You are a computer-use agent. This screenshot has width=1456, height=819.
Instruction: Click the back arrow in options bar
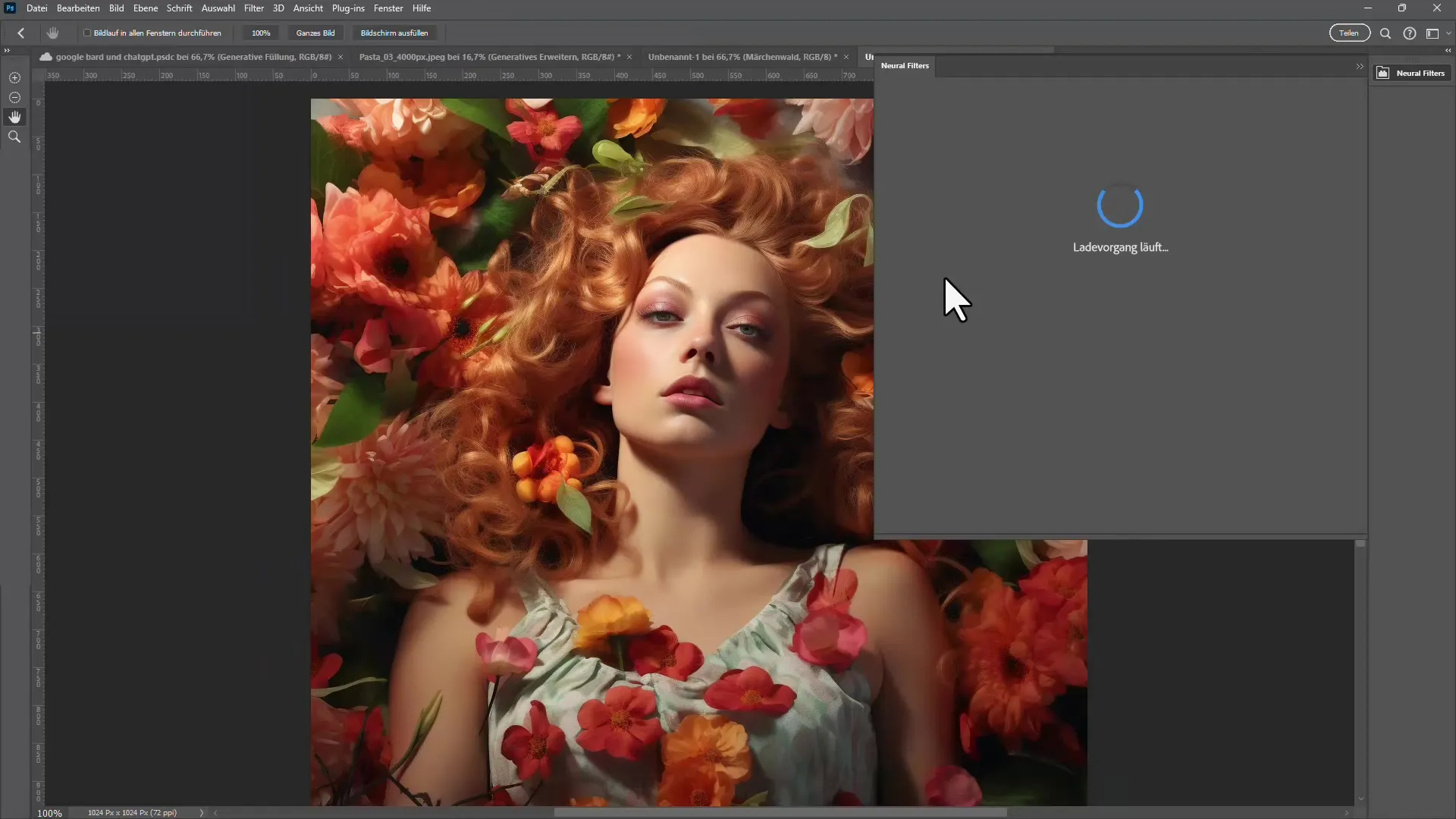tap(21, 33)
